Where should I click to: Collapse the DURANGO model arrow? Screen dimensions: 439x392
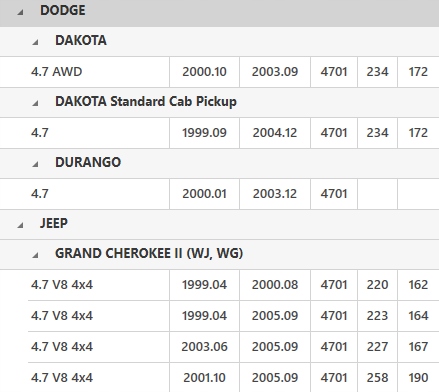click(35, 164)
